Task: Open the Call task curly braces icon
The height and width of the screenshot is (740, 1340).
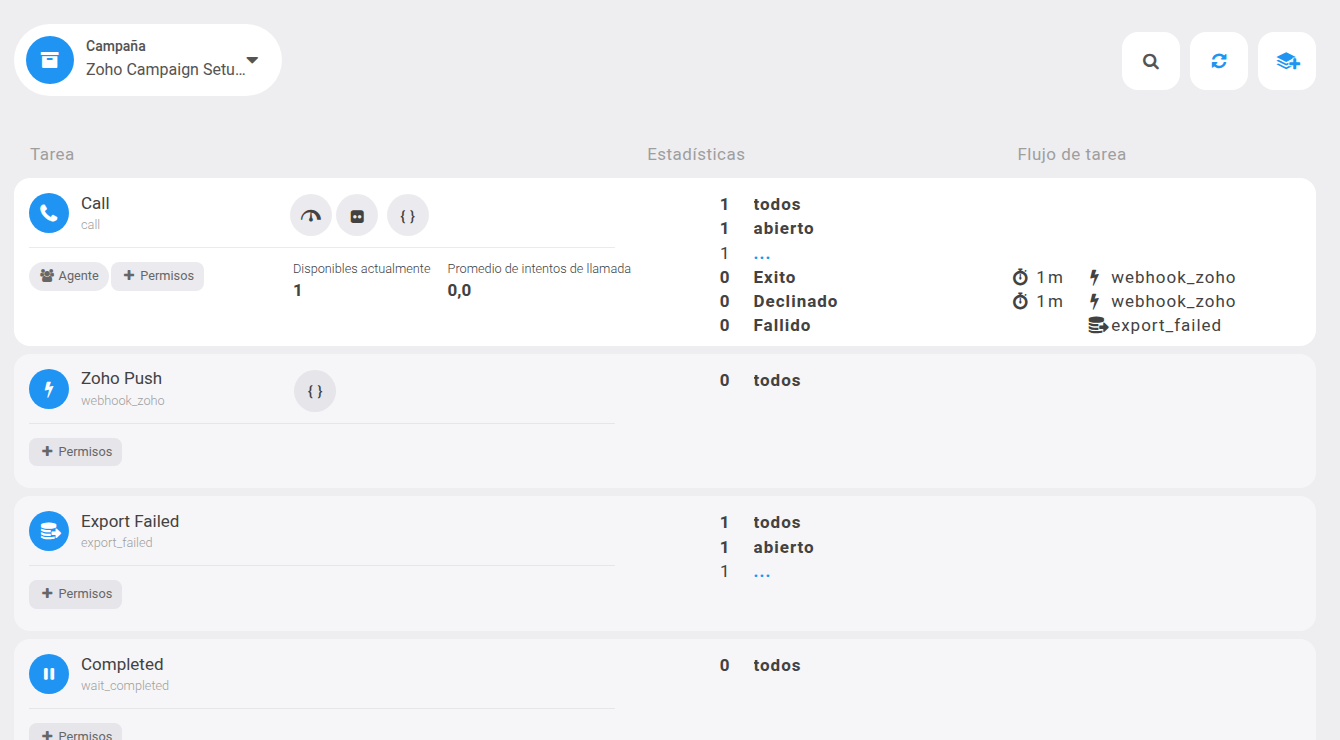Action: click(x=408, y=215)
